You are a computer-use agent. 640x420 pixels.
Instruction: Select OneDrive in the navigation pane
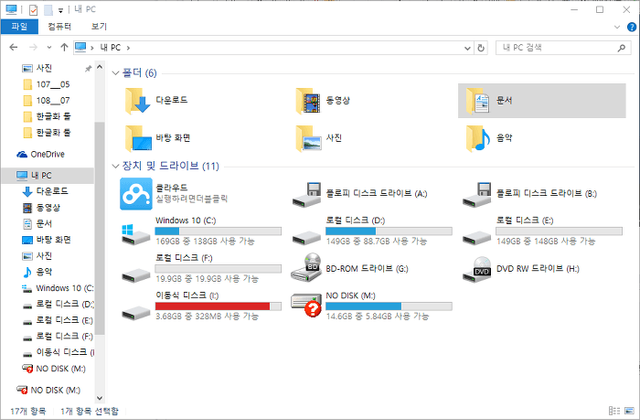46,154
